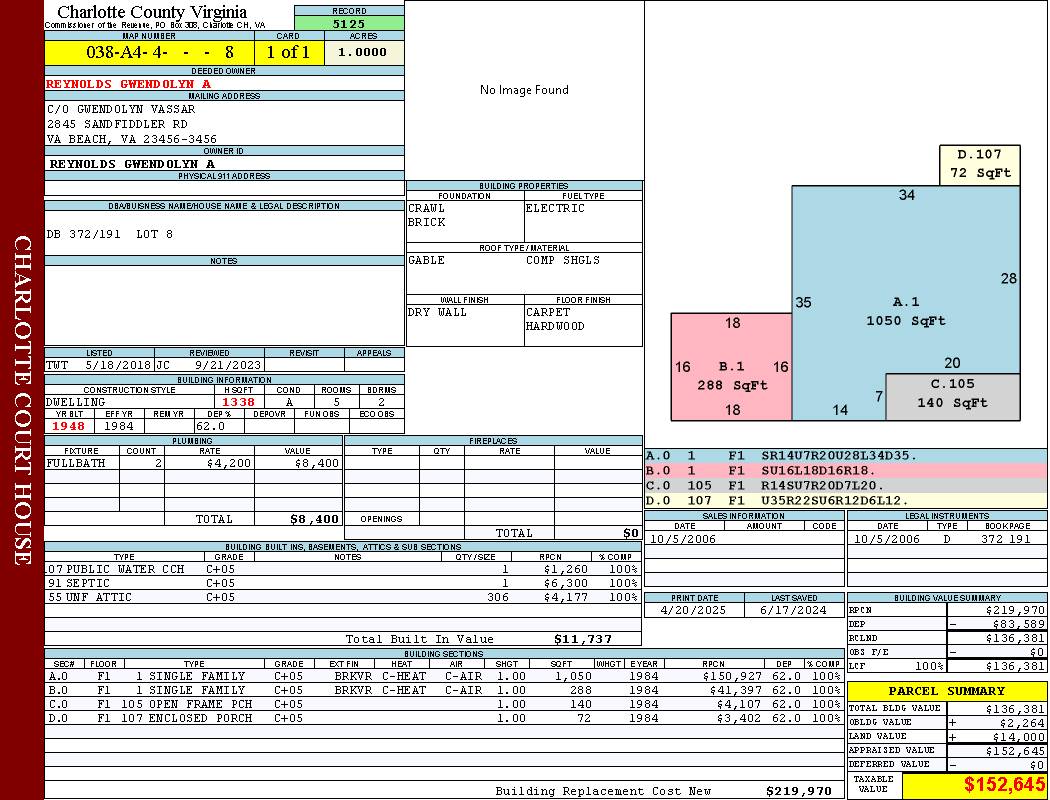The height and width of the screenshot is (800, 1050).
Task: Select the 55 UNF ATTIC built-in row
Action: click(x=341, y=597)
